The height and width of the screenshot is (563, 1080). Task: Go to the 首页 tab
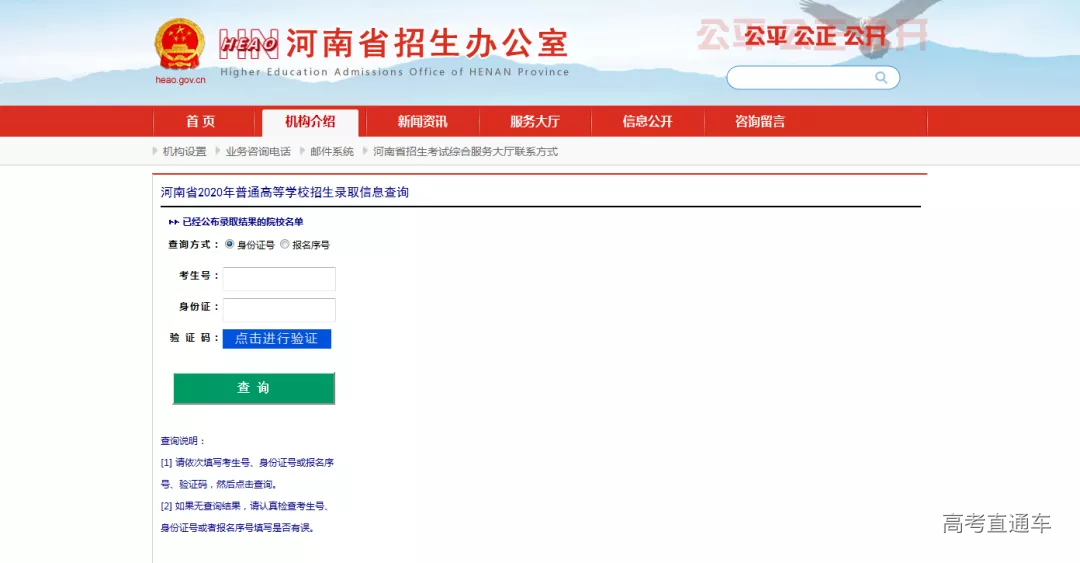201,122
